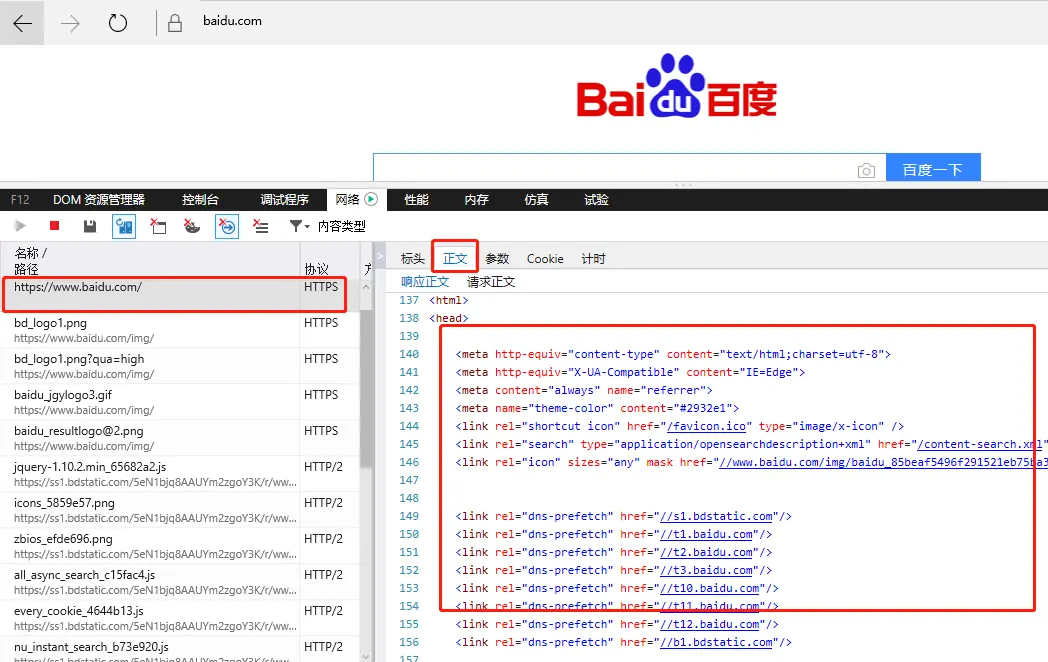Select the nu_instant_search_b73e920.js request

(x=180, y=650)
